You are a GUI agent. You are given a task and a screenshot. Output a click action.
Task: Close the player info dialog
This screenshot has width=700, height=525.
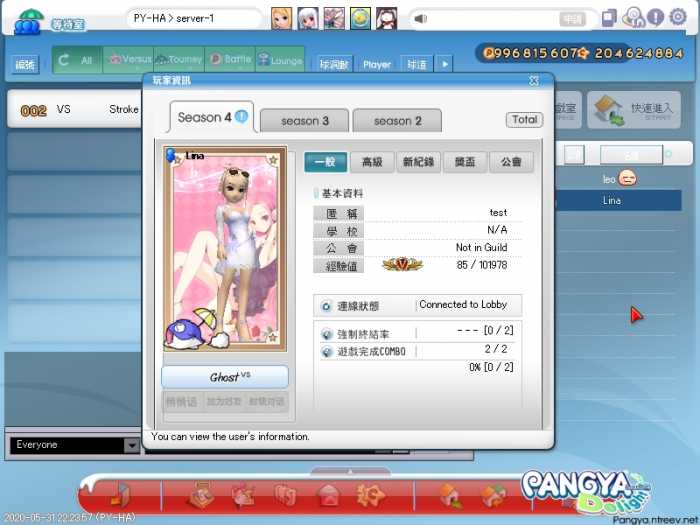[x=533, y=80]
